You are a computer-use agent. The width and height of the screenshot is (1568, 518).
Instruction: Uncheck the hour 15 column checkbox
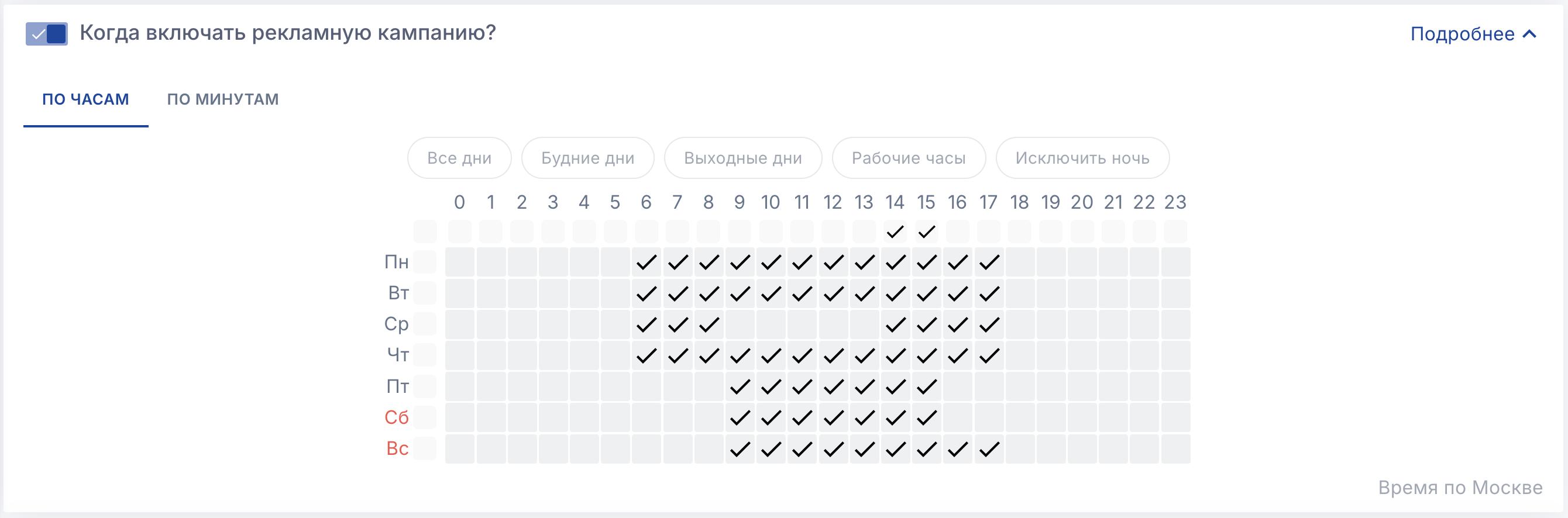[x=926, y=232]
